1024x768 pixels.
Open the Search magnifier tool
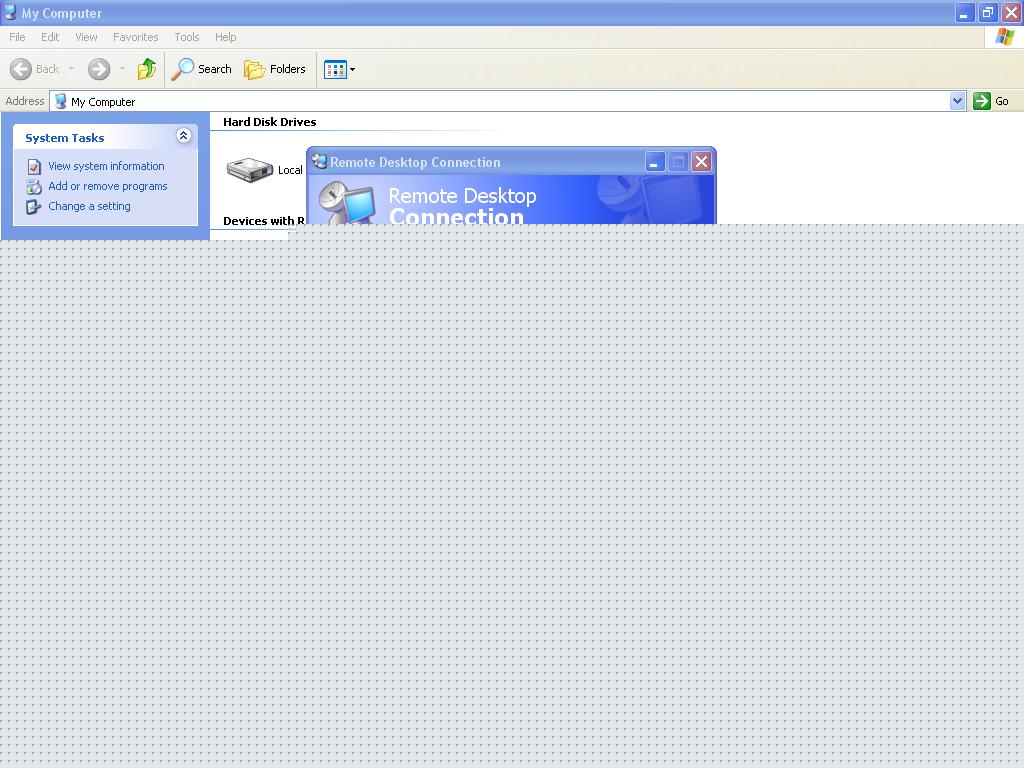[x=182, y=69]
